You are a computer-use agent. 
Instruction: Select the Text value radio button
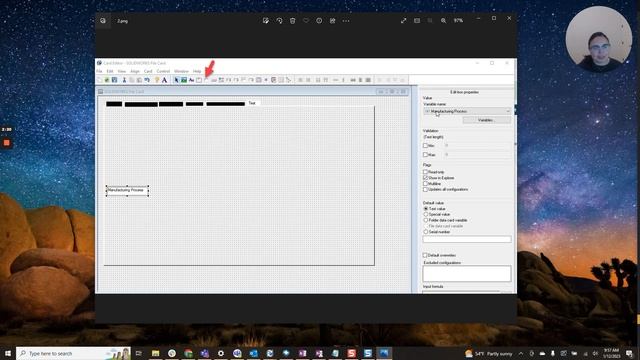(426, 209)
